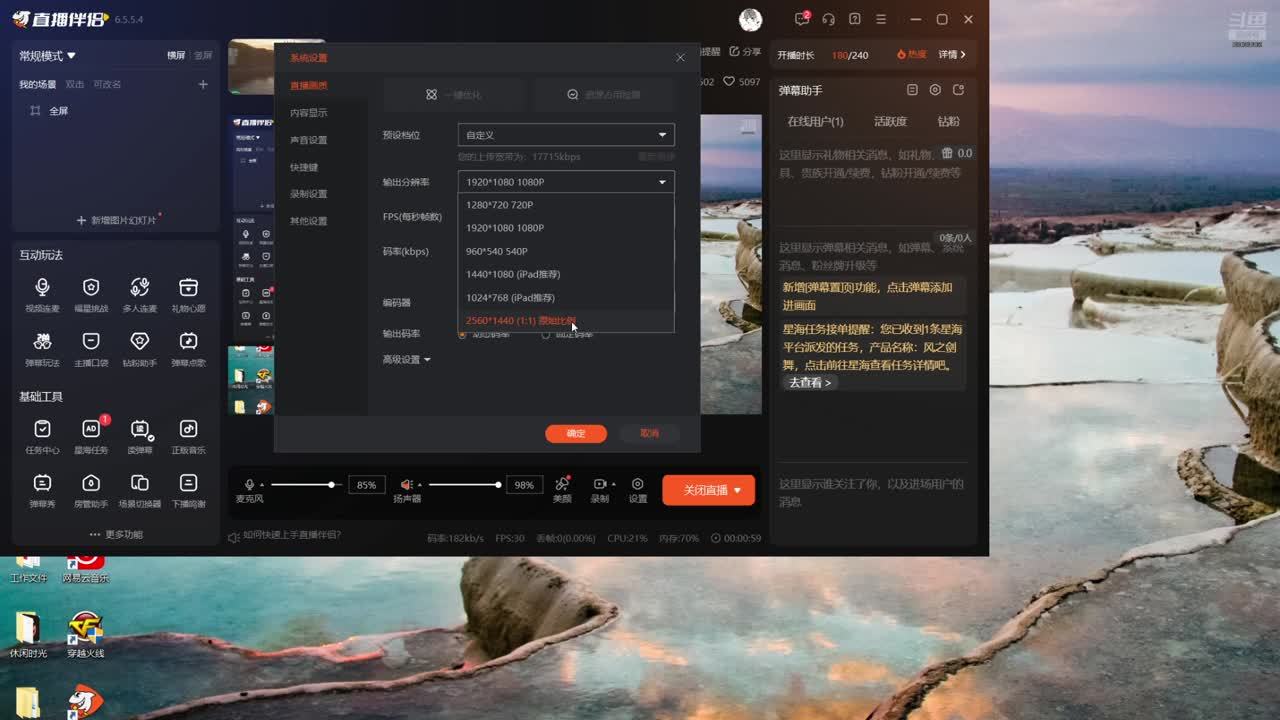
Task: Open the 礼物心愿 gift wish tool
Action: coord(188,294)
